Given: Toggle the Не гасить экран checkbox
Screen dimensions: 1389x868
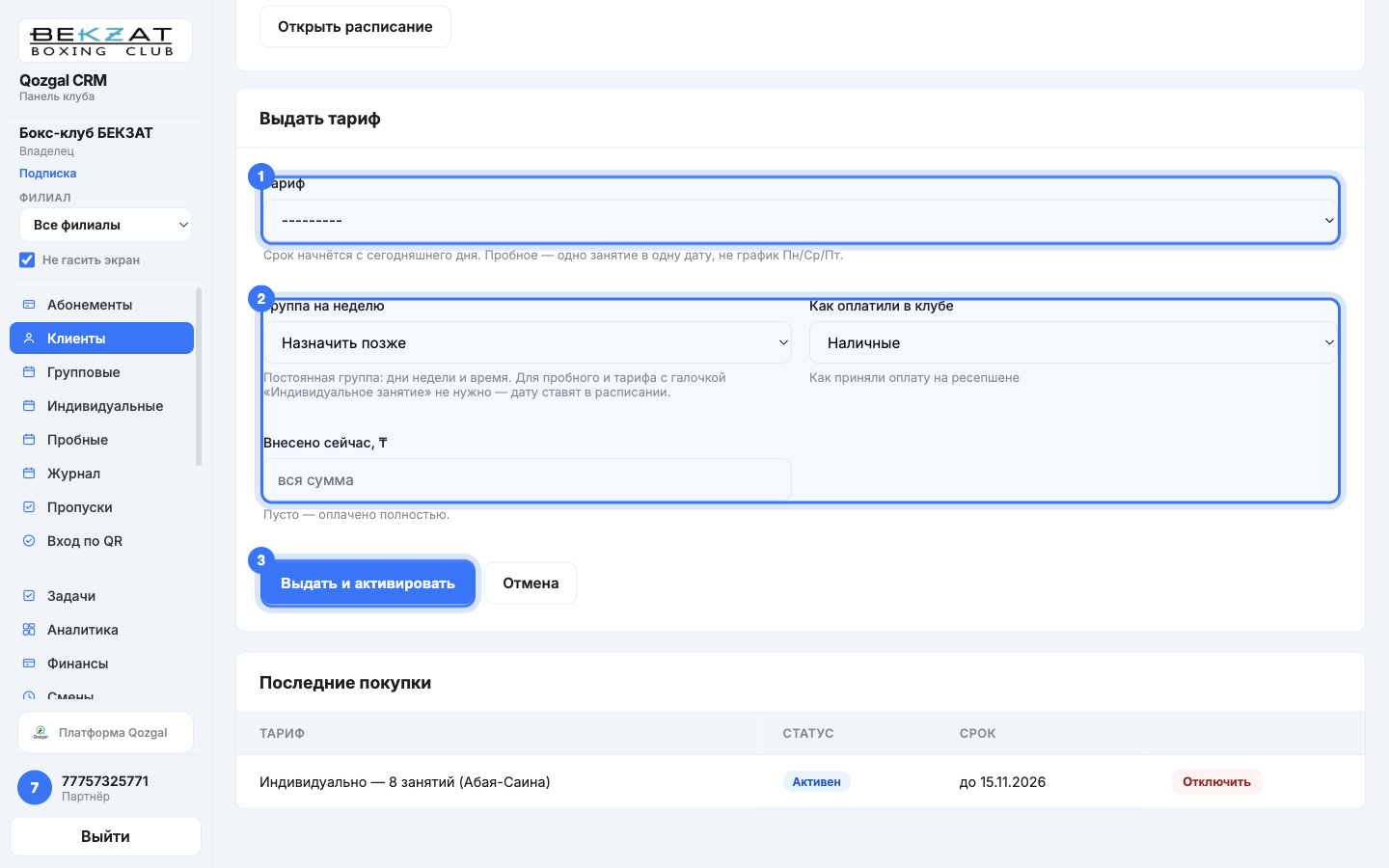Looking at the screenshot, I should pos(27,259).
